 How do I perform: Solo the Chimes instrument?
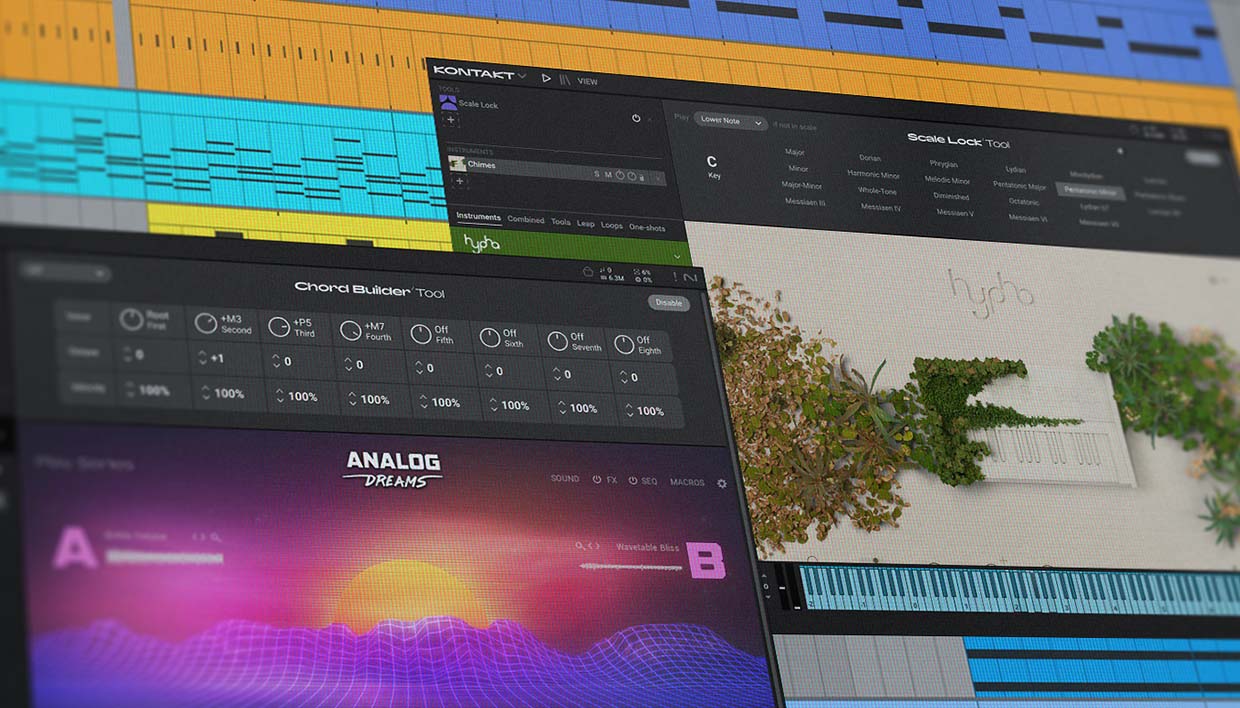597,175
